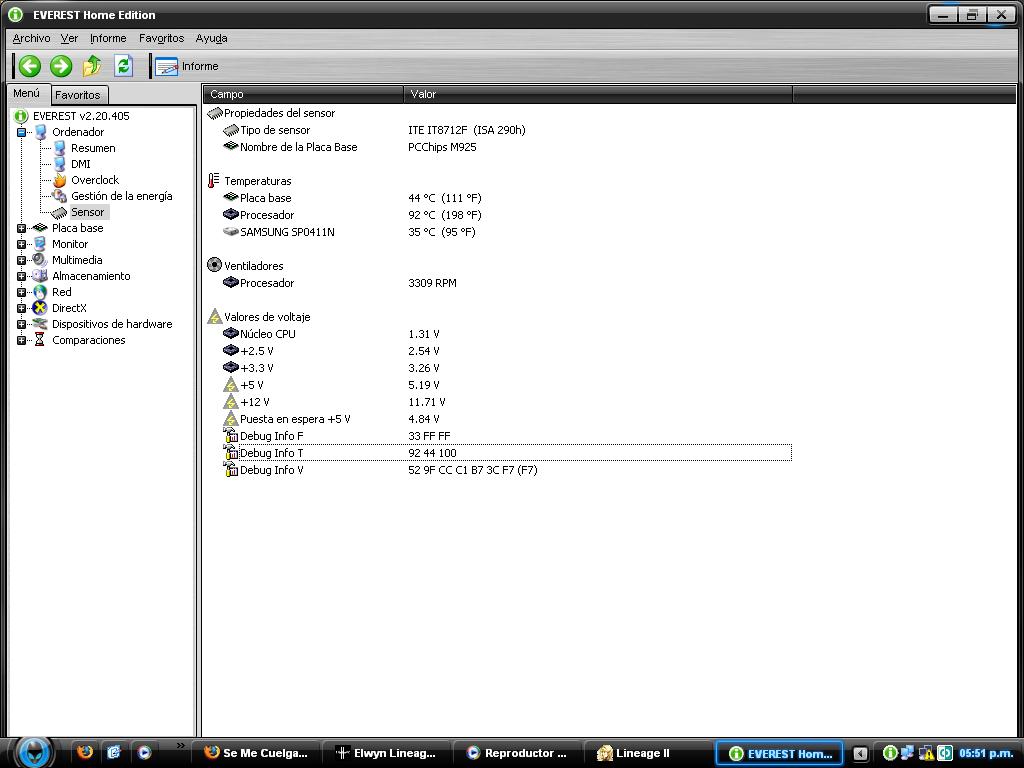Expand the Dispositivos de hardware node
1024x768 pixels.
21,324
